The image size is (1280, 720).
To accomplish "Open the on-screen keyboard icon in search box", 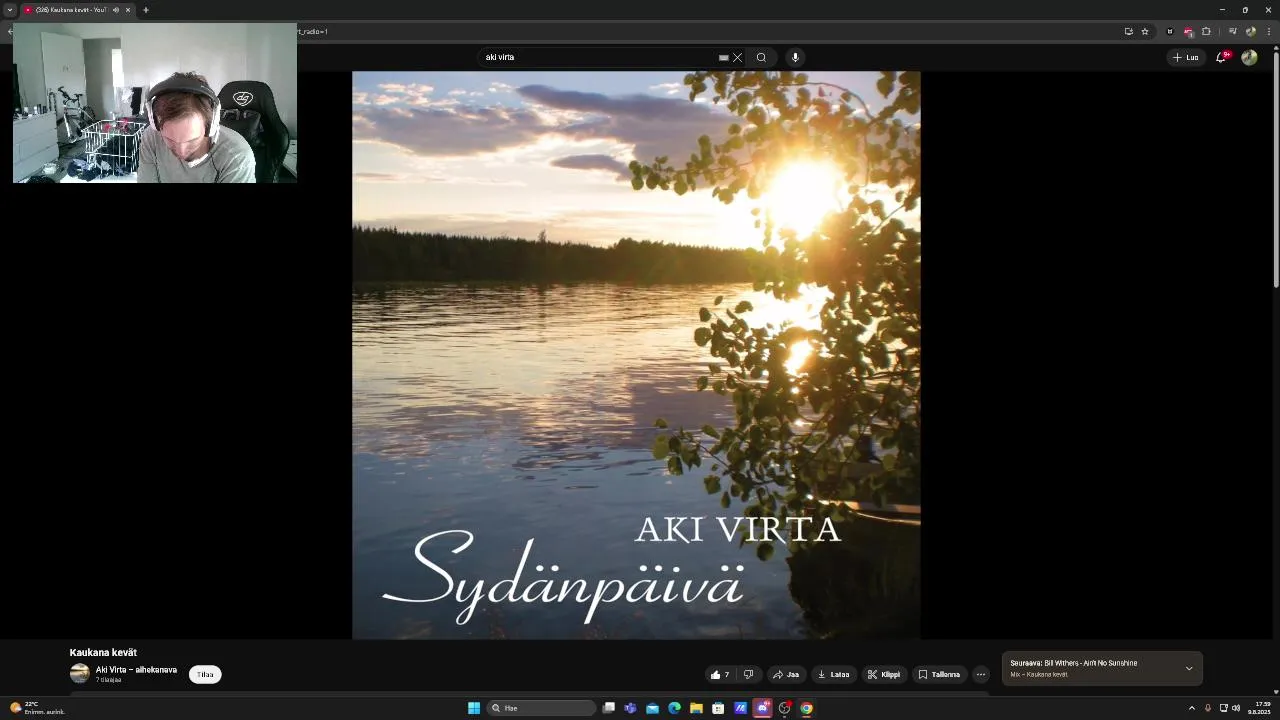I will click(723, 57).
